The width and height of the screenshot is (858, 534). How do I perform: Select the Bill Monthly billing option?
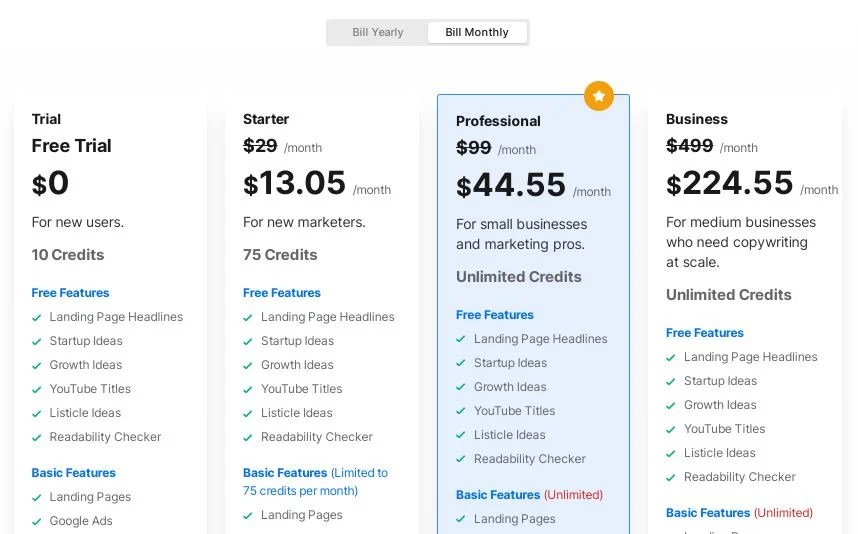[477, 32]
